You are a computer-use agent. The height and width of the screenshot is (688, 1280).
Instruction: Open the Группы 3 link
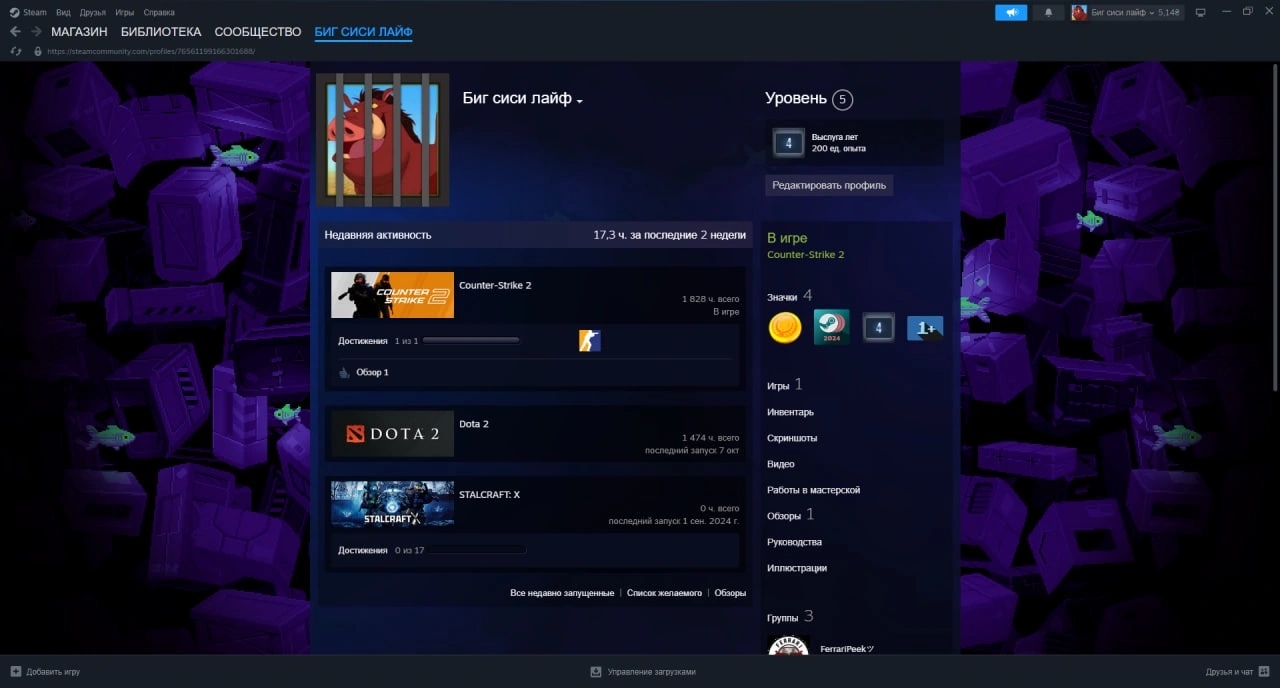(x=790, y=617)
